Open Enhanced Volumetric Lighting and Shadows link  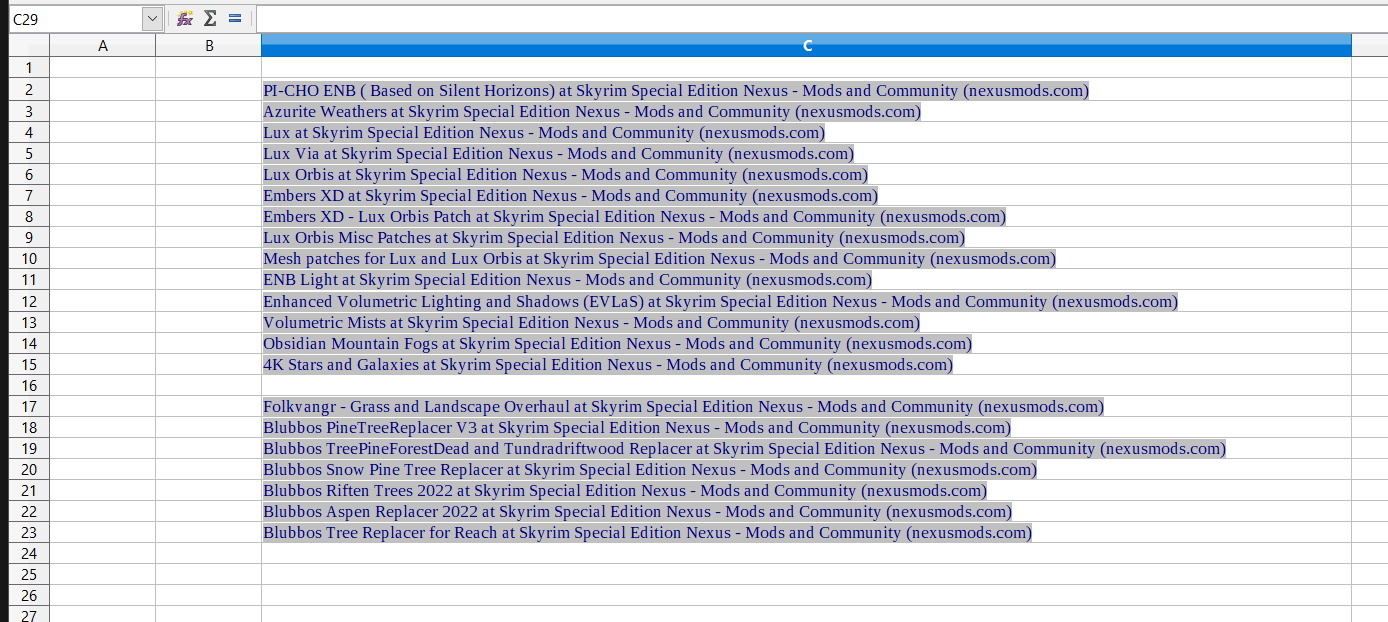[x=721, y=301]
